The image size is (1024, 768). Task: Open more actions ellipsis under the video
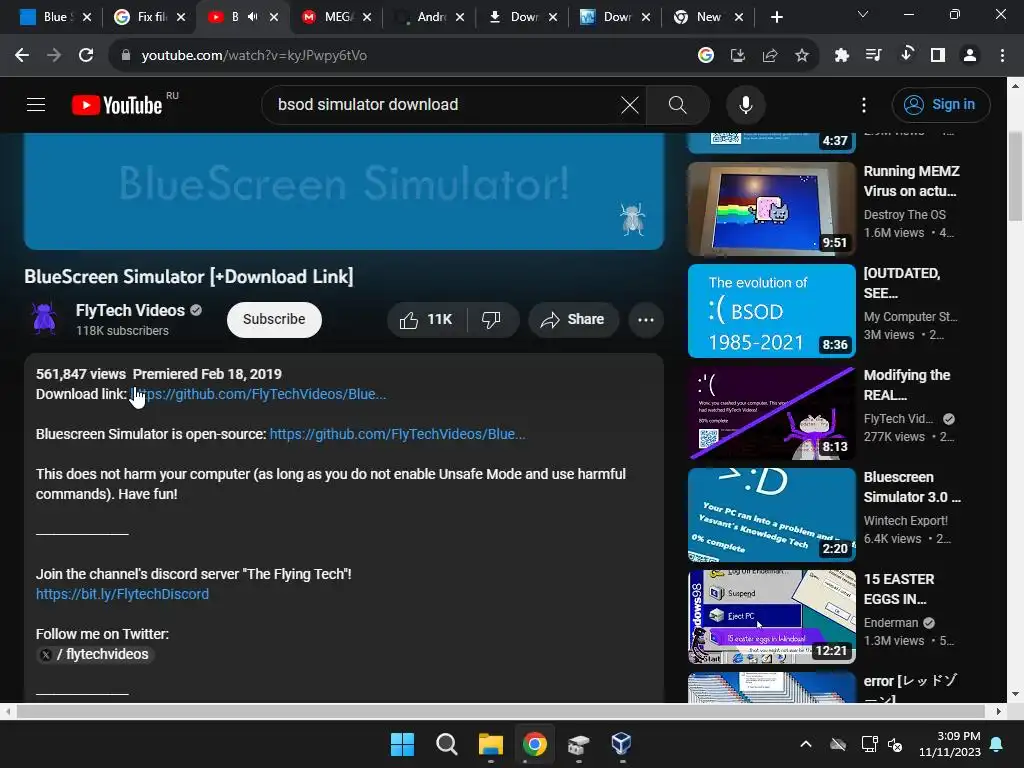(x=645, y=319)
